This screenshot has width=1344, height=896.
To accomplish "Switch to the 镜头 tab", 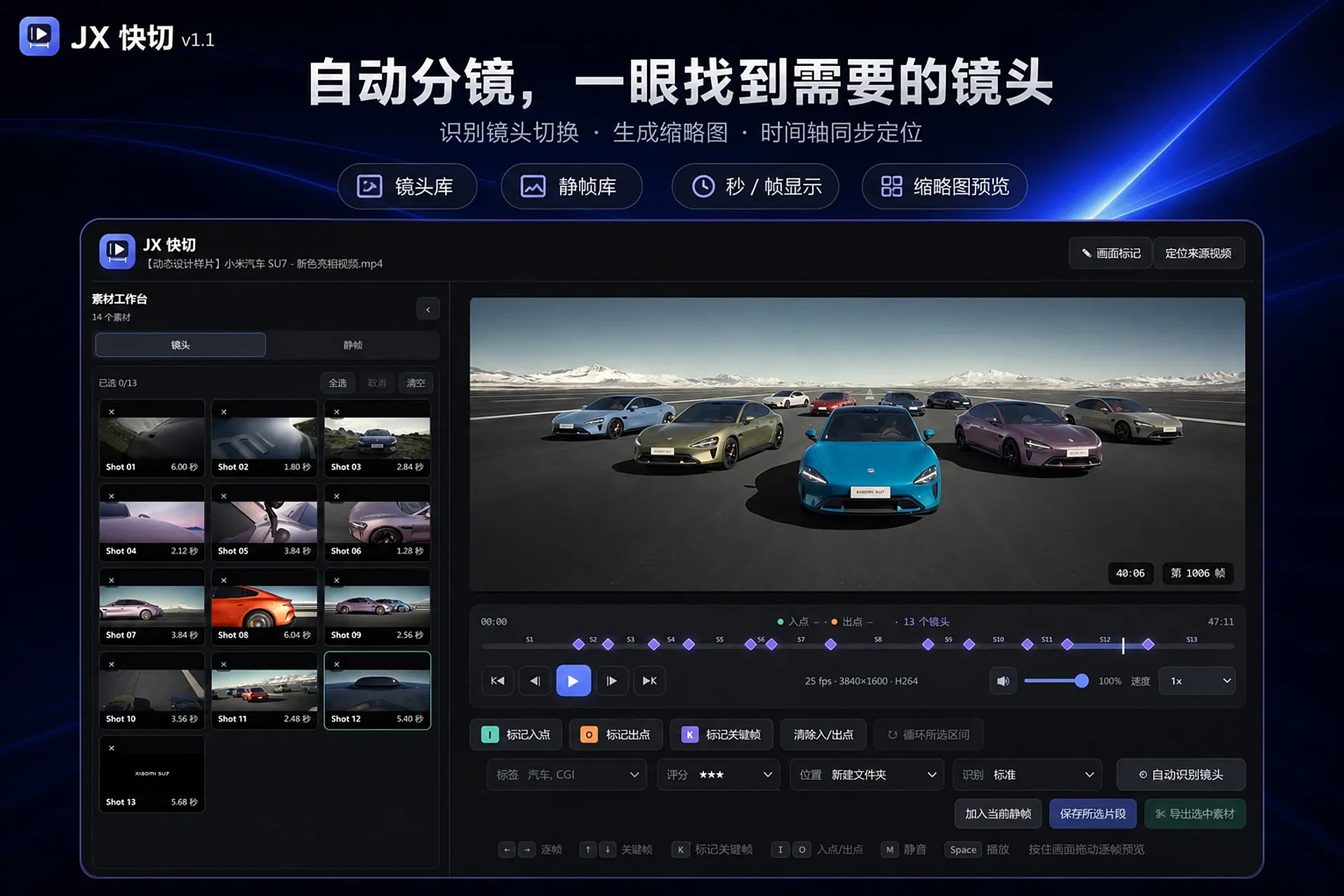I will pos(180,345).
